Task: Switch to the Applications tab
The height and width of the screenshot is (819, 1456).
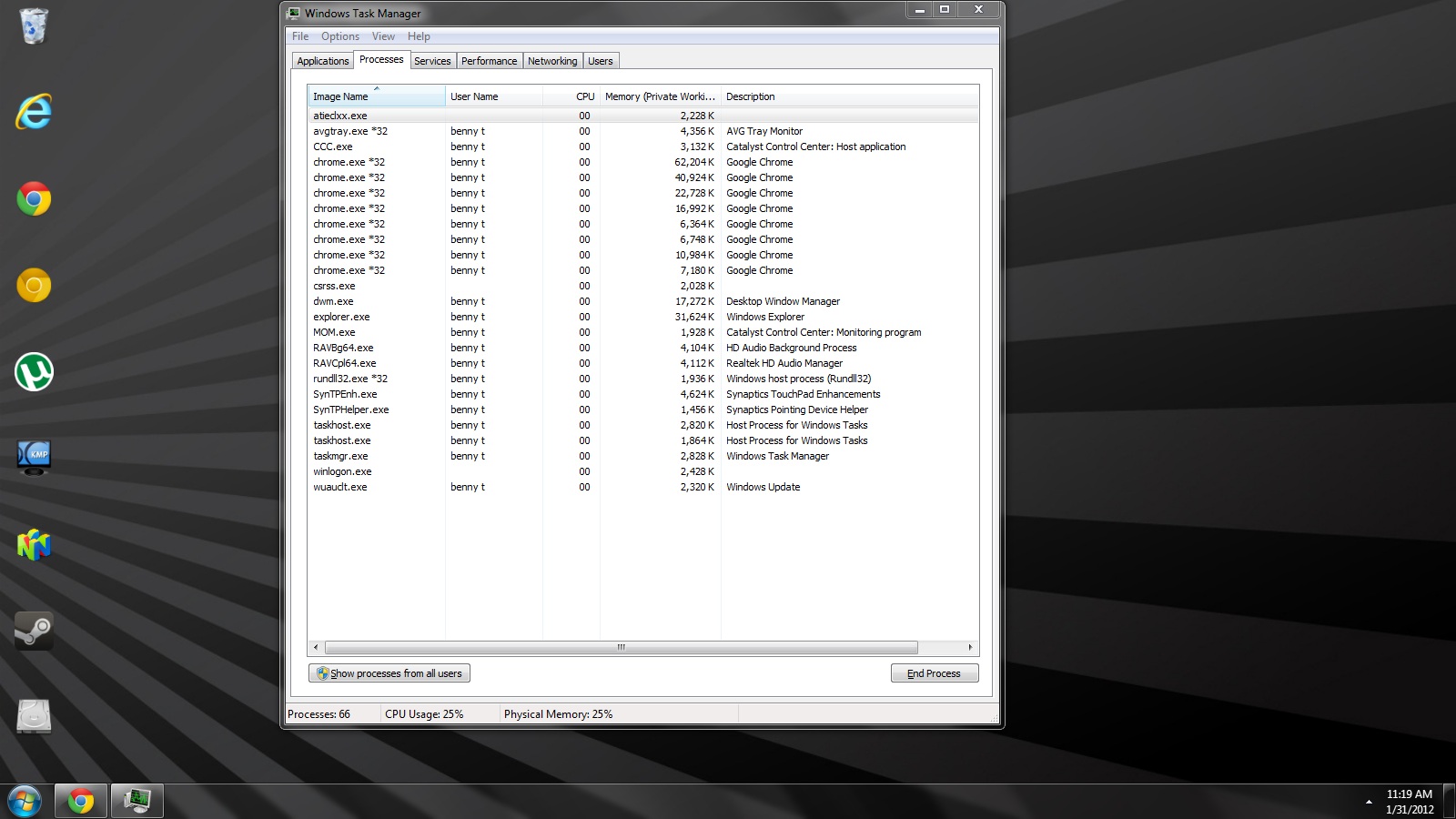Action: (x=323, y=61)
